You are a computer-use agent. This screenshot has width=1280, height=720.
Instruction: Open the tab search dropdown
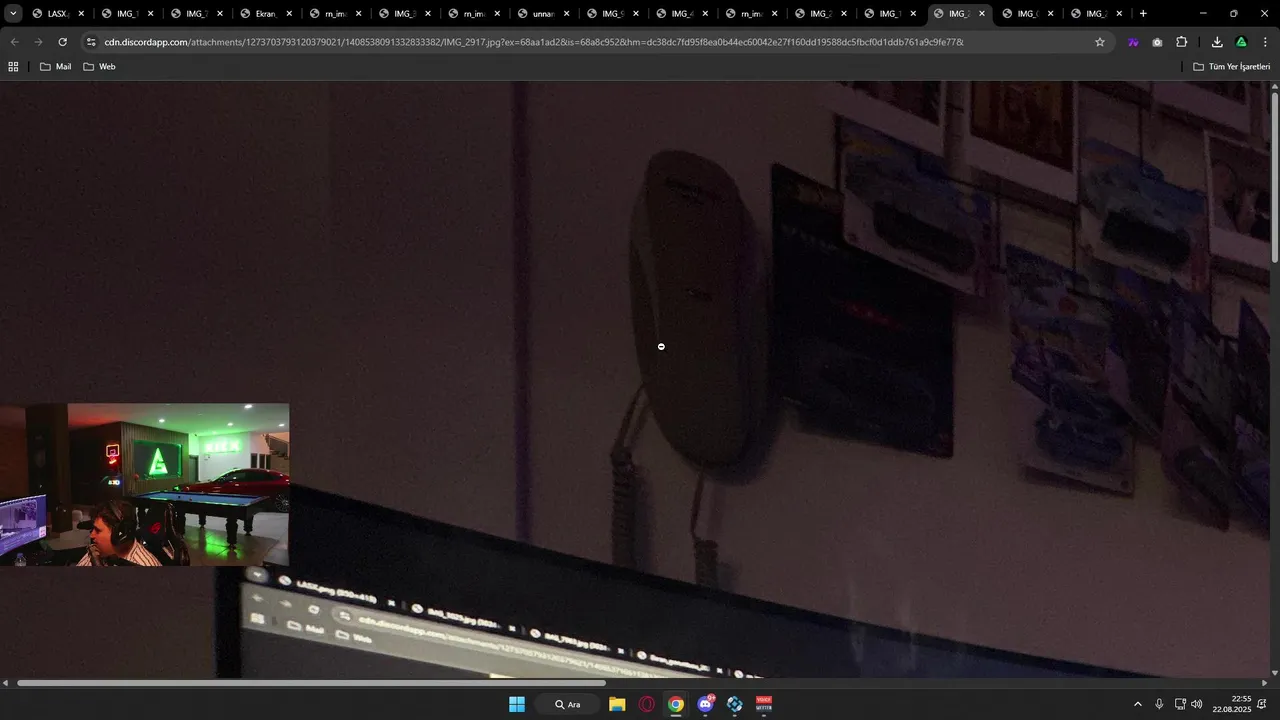(13, 14)
